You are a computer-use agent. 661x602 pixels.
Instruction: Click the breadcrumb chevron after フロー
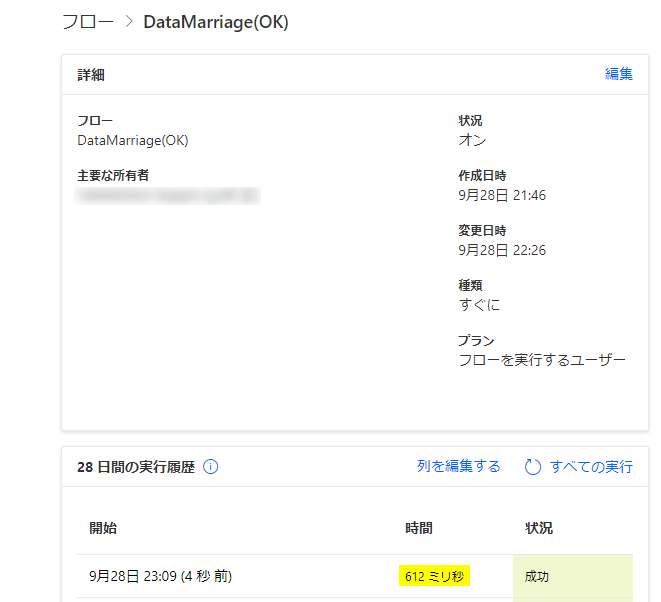[129, 22]
